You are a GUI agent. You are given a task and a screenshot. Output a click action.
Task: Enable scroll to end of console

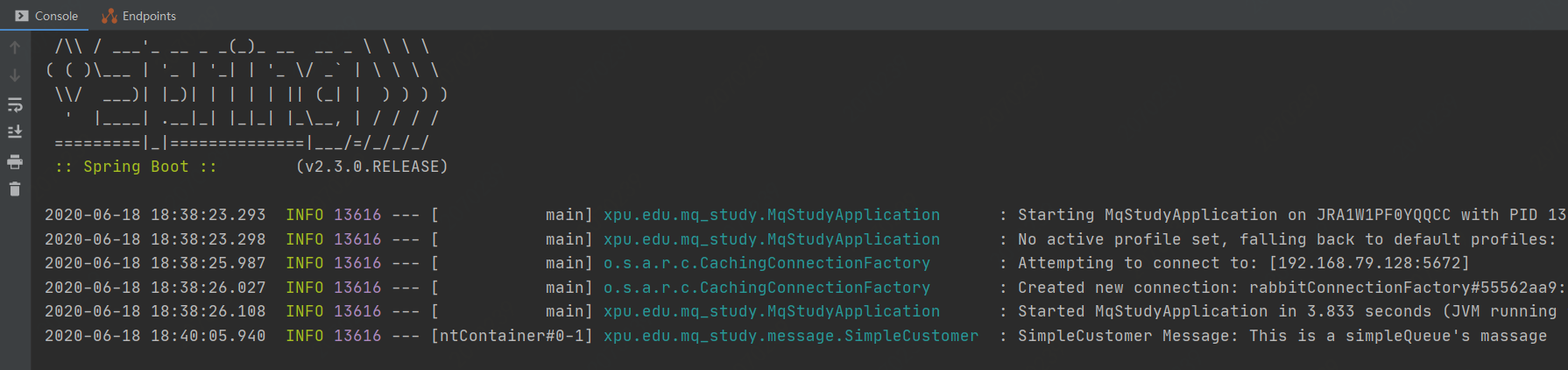(15, 132)
